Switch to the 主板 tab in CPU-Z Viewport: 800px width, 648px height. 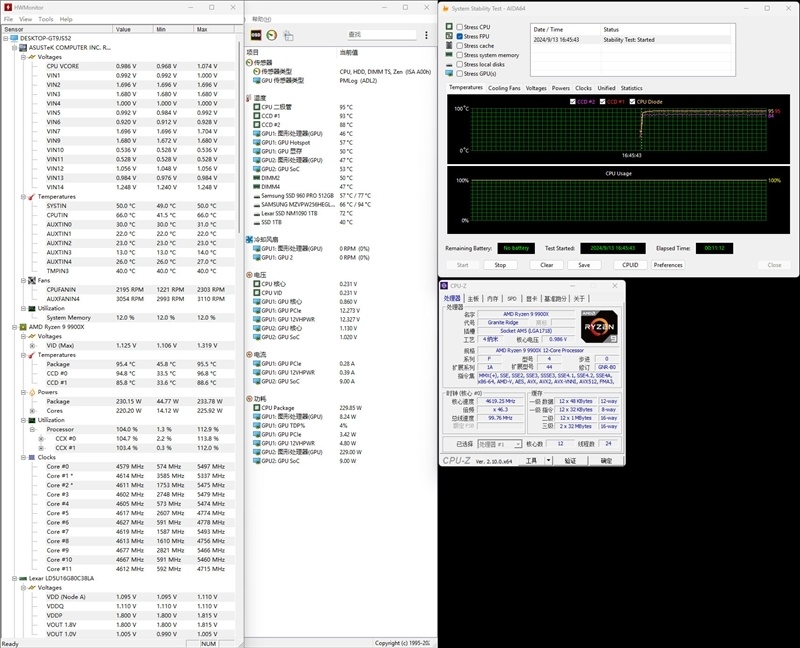click(x=473, y=298)
